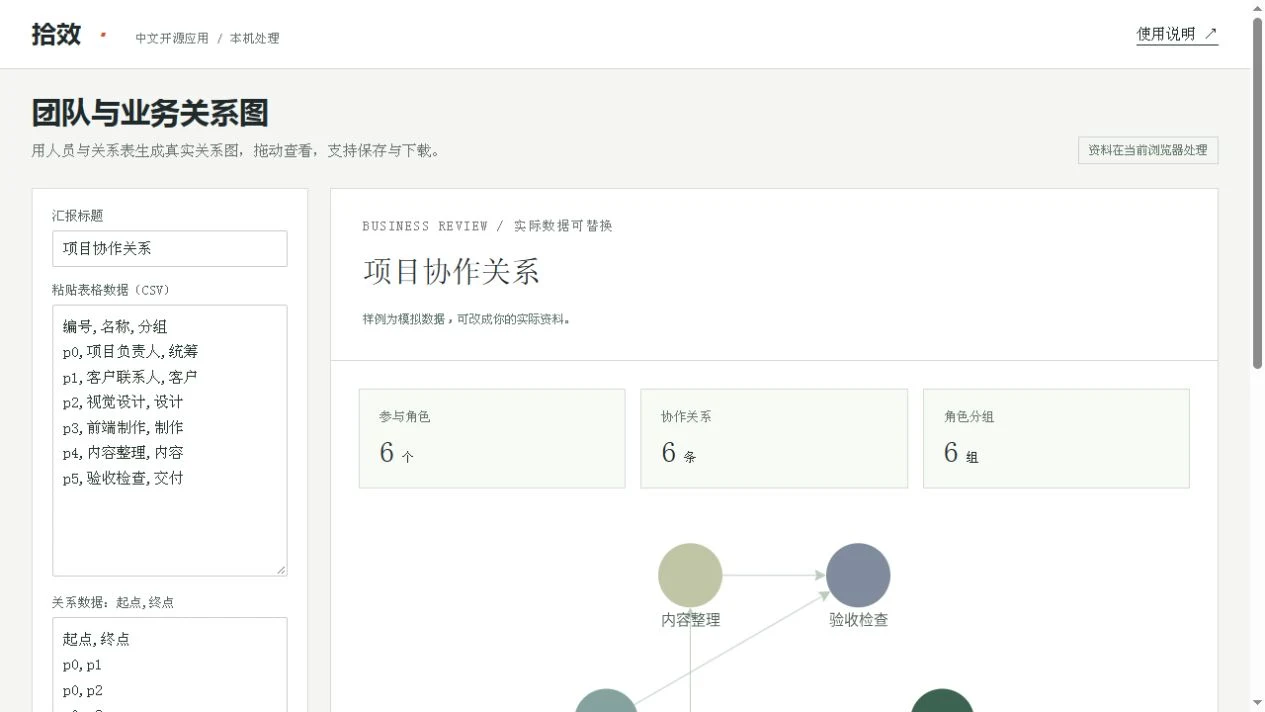Screen dimensions: 1265x712
Task: Click inside the CSV data textarea
Action: click(x=170, y=441)
